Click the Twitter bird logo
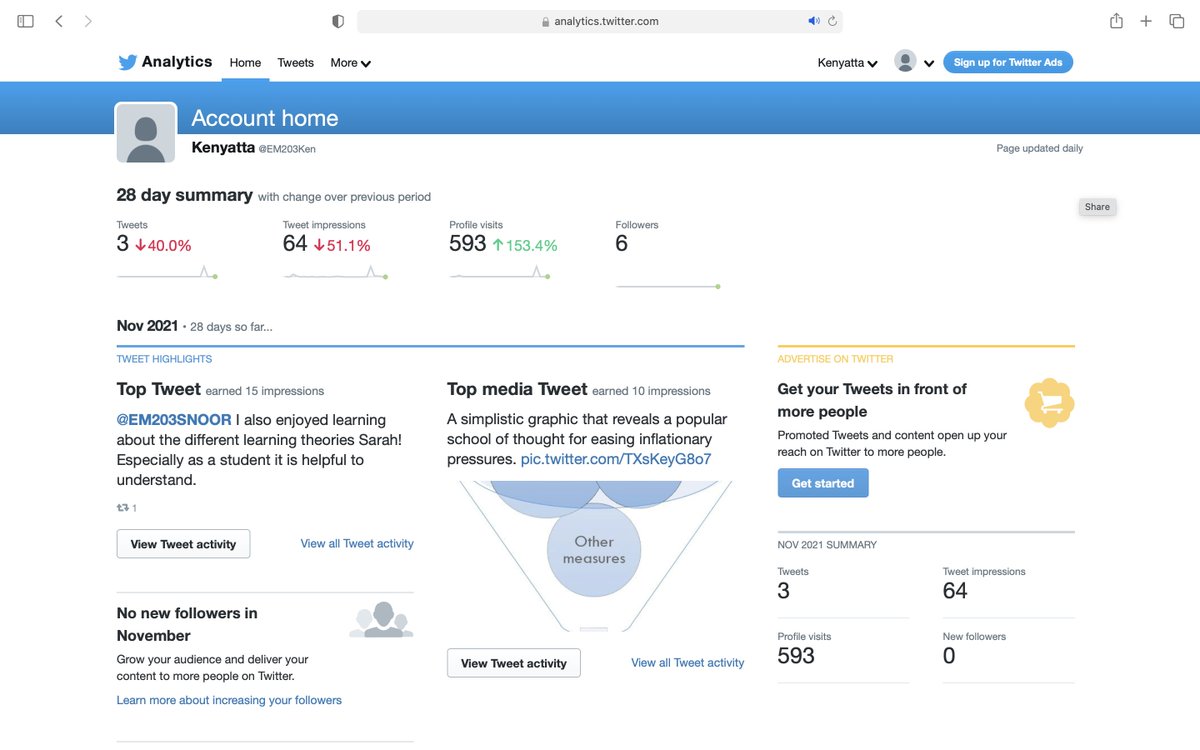The width and height of the screenshot is (1200, 750). 127,62
